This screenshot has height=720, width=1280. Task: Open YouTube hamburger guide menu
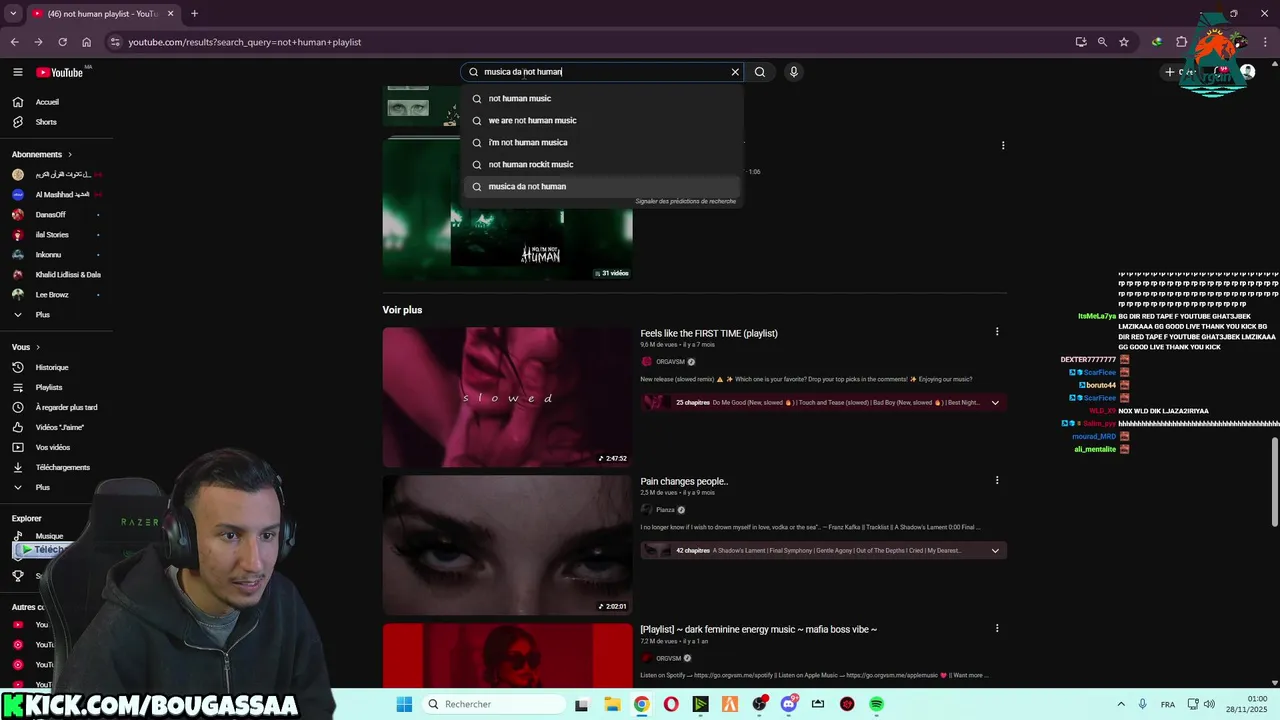coord(17,72)
